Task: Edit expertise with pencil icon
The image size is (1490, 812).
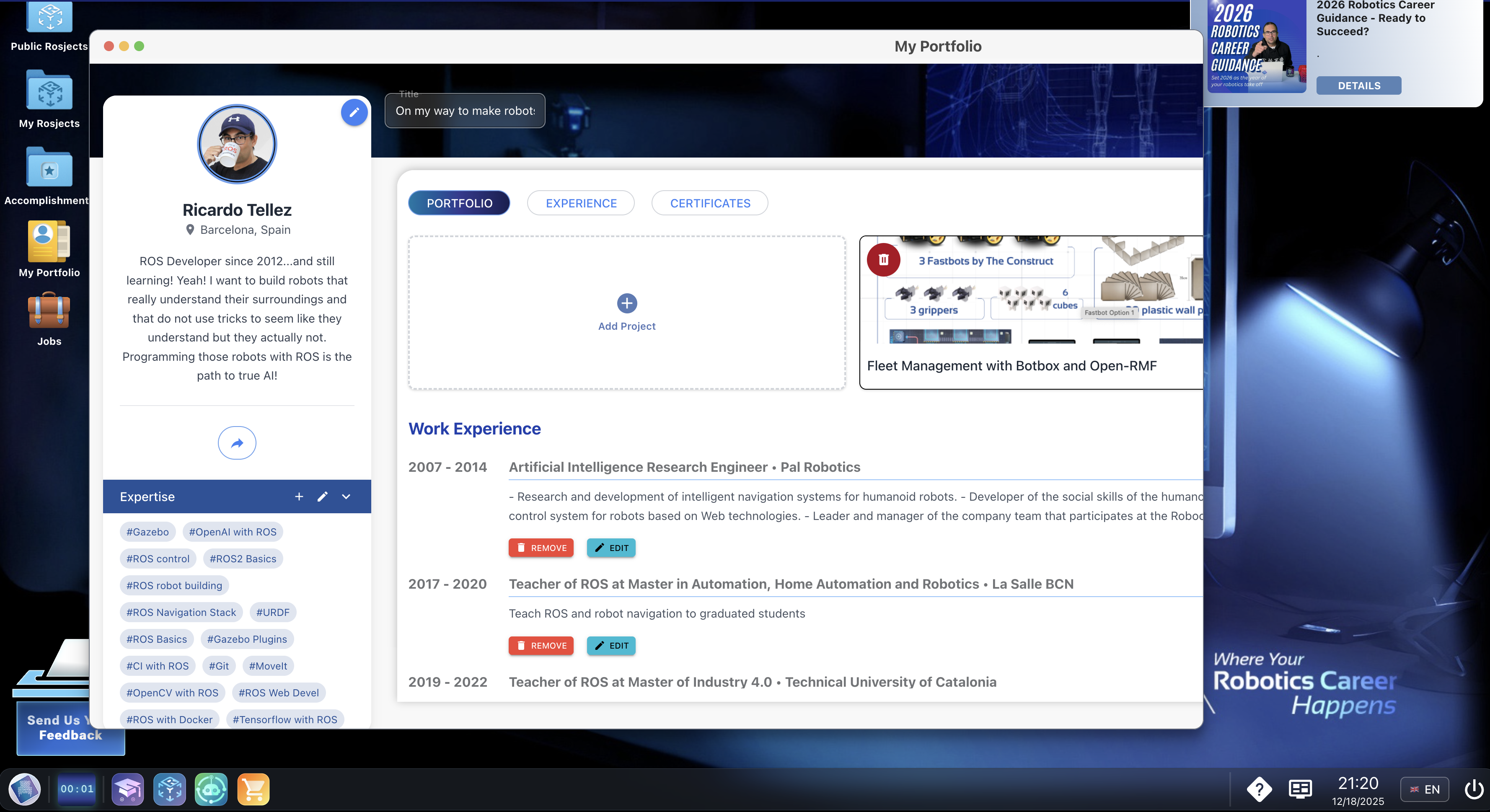Action: pyautogui.click(x=323, y=496)
